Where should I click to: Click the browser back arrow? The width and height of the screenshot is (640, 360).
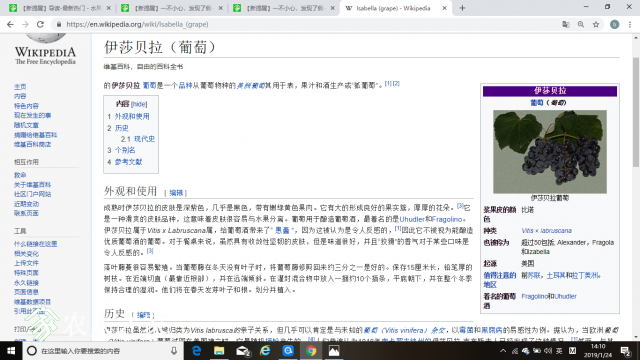pyautogui.click(x=10, y=24)
